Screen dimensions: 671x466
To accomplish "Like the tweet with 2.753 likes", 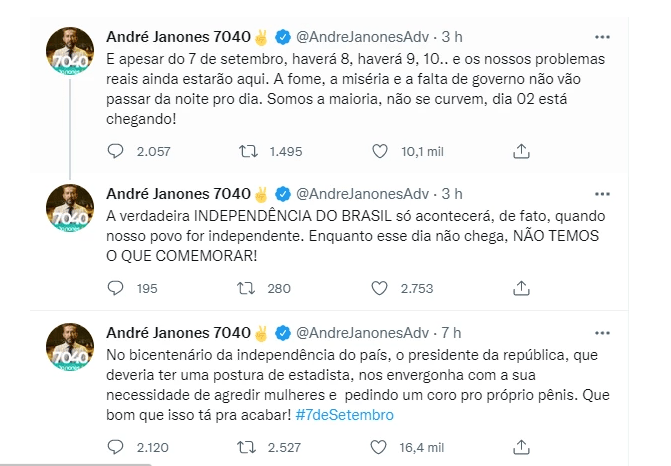I will click(x=379, y=288).
